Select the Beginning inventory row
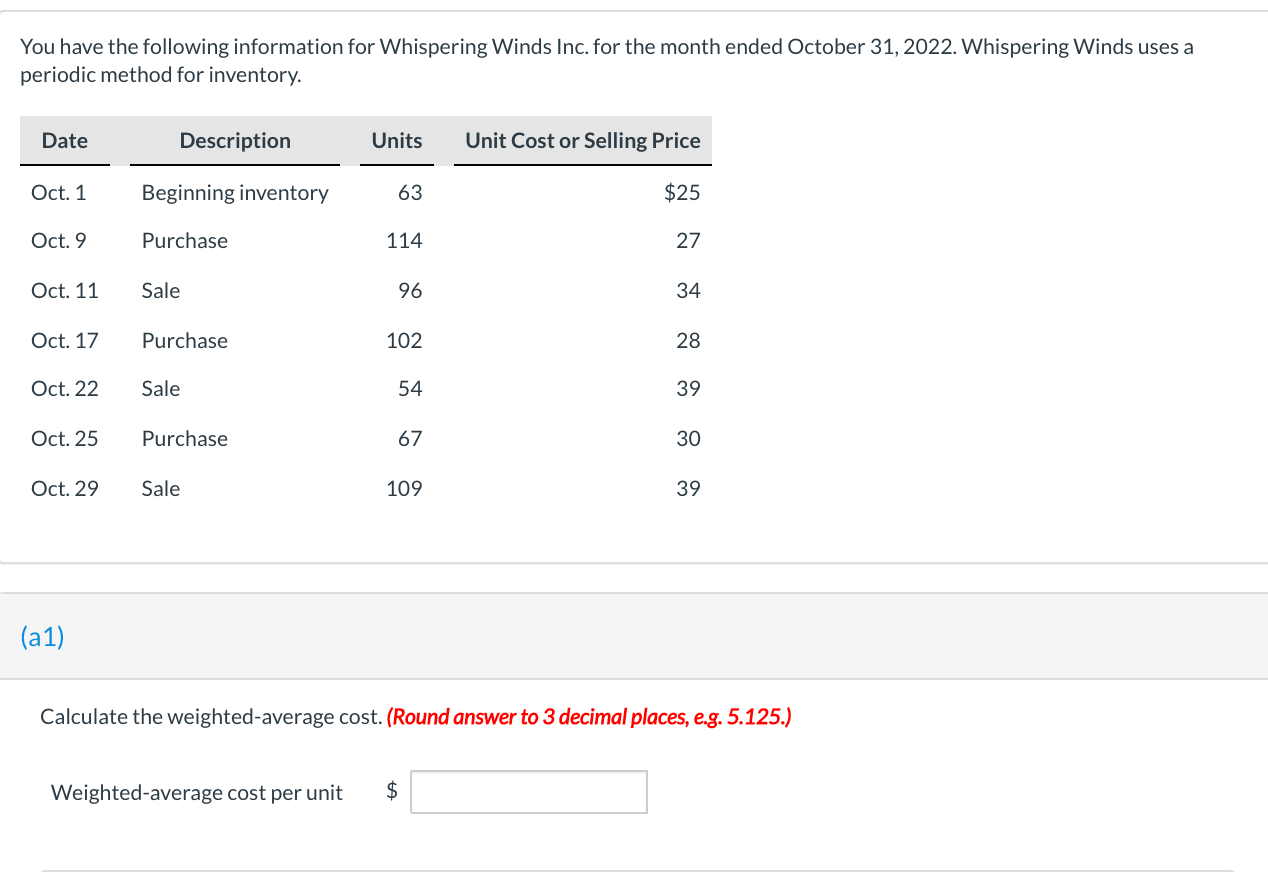 [234, 192]
